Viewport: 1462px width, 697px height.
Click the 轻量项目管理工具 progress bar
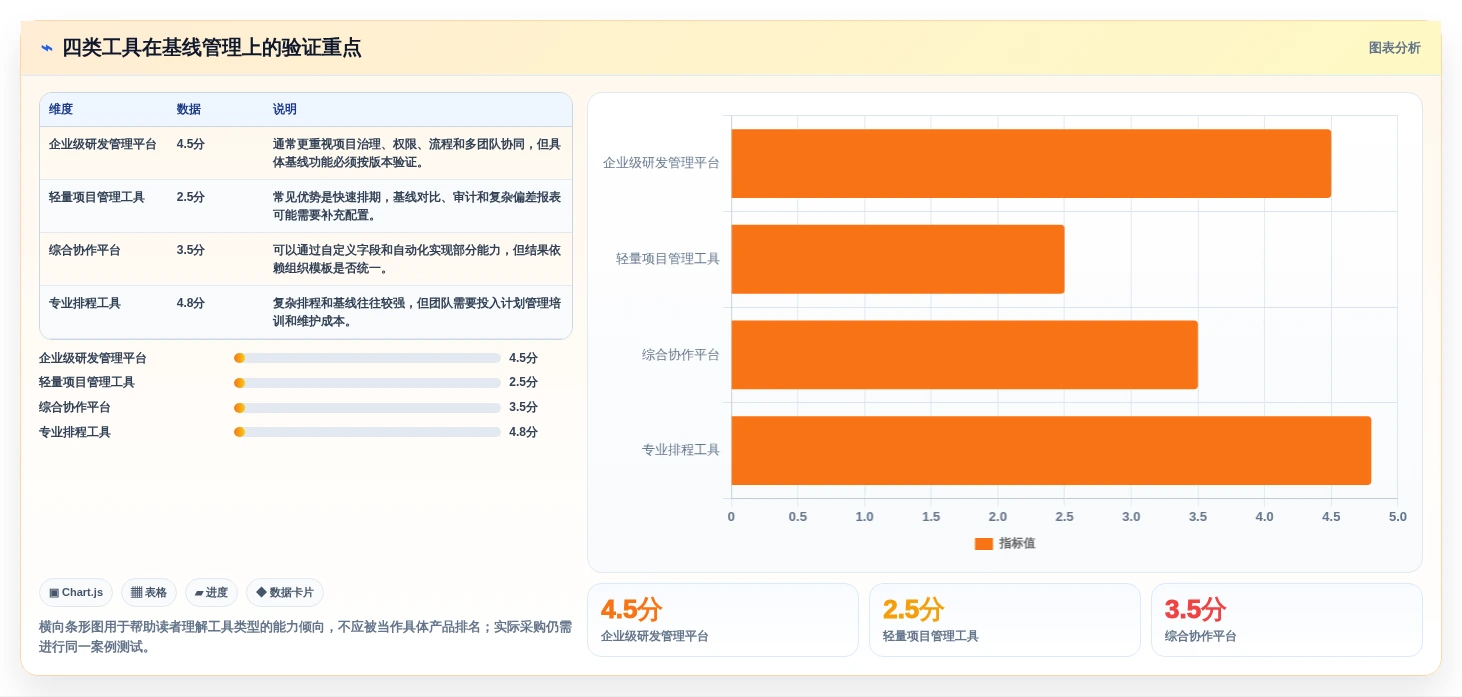367,383
